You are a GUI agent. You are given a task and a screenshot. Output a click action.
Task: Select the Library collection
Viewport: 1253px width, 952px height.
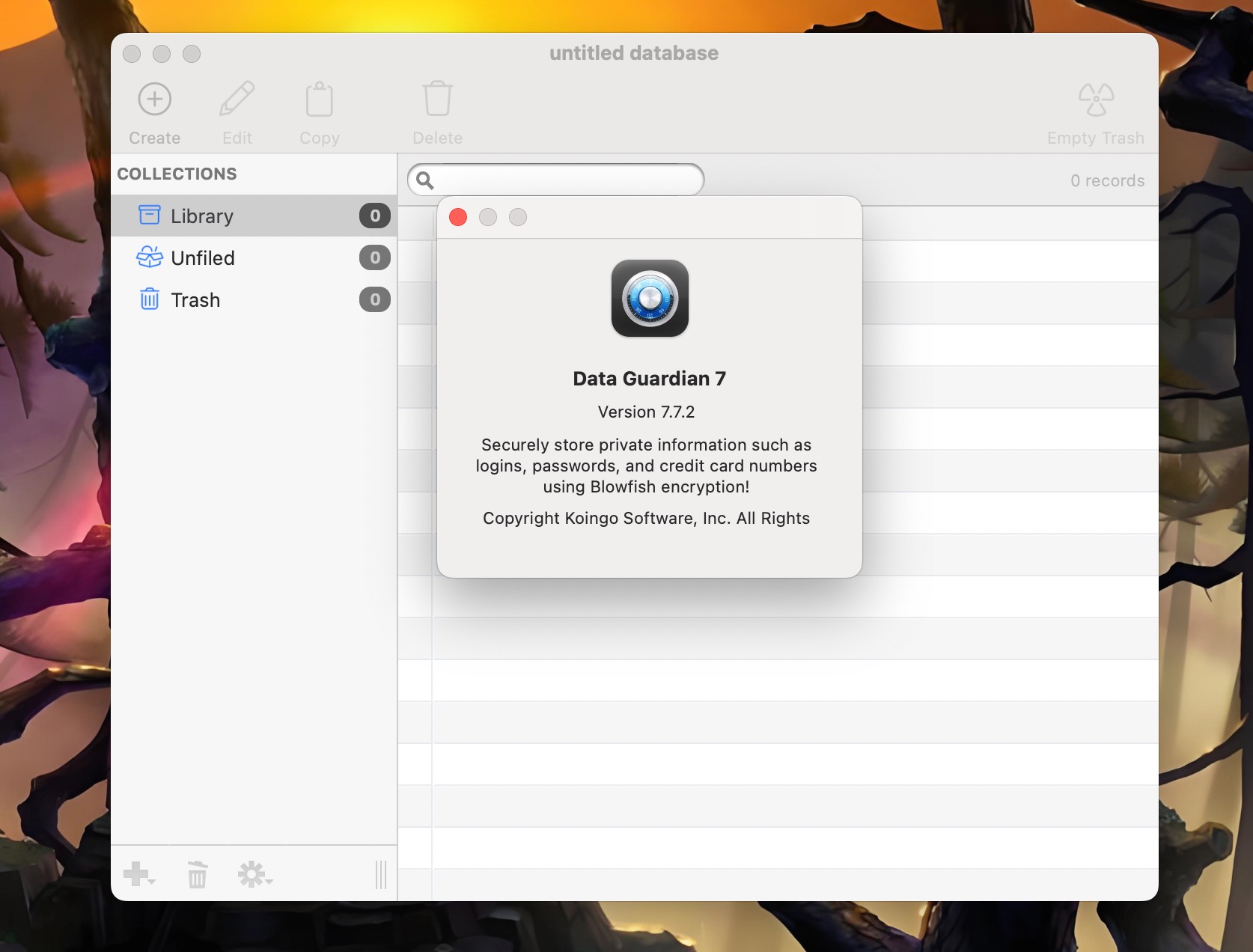(254, 216)
